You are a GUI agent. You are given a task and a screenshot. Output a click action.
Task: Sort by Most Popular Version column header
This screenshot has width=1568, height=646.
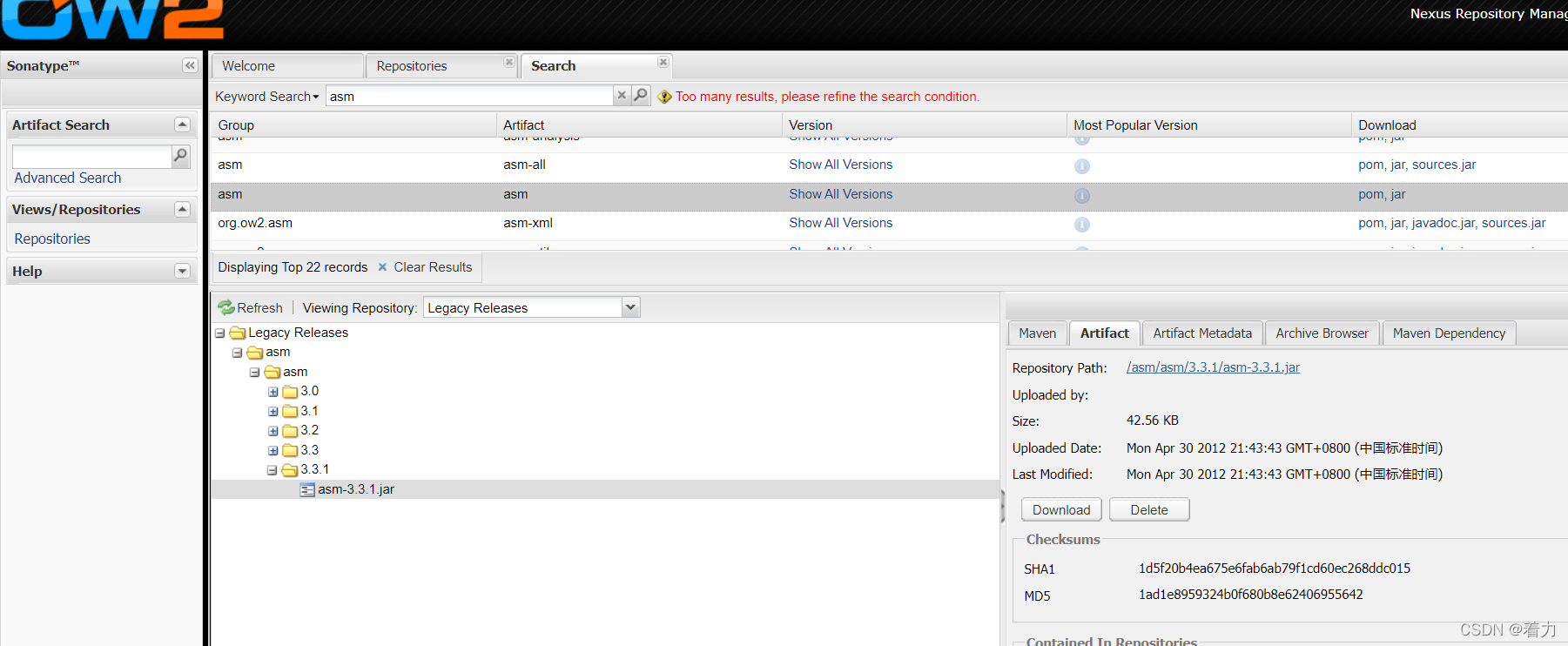(1209, 124)
